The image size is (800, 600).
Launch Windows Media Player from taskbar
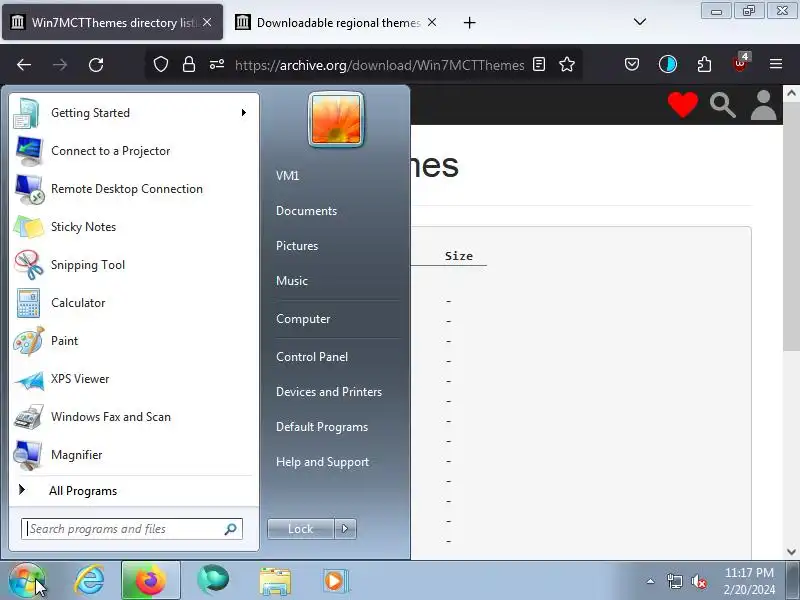pyautogui.click(x=335, y=581)
